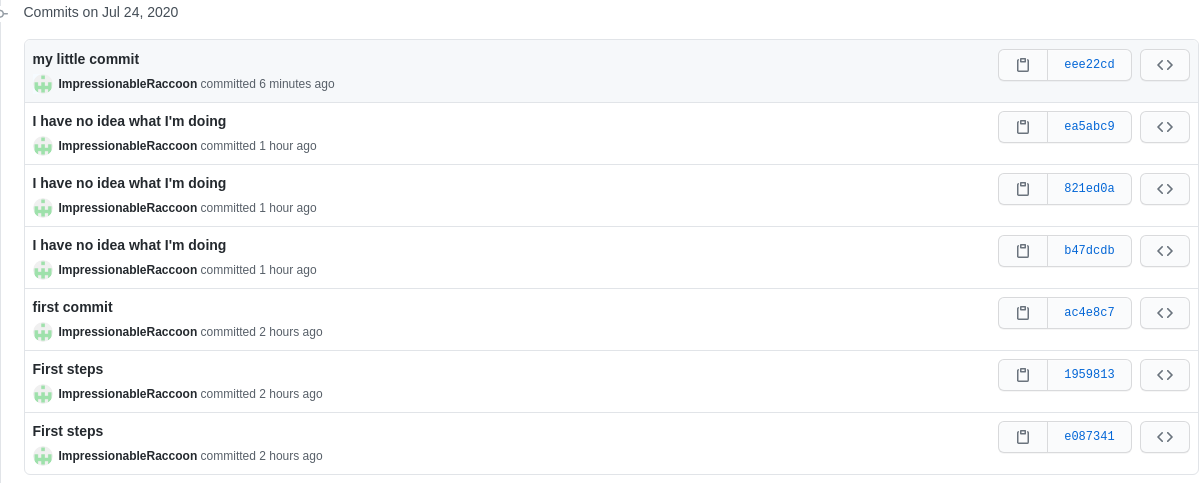Copy the full SHA for commit ea5abc9
The width and height of the screenshot is (1203, 497).
pyautogui.click(x=1022, y=127)
